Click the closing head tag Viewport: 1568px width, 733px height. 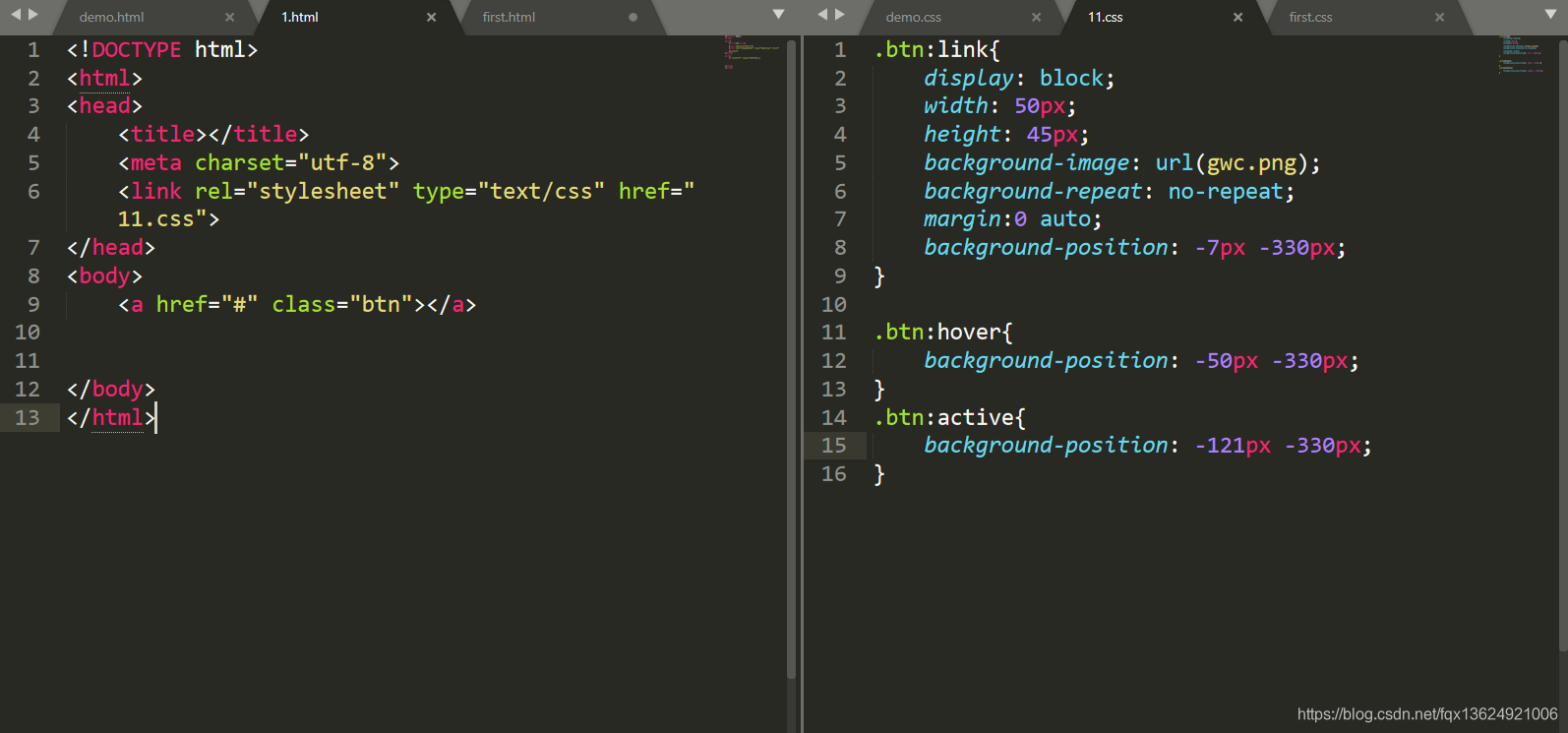click(x=110, y=248)
